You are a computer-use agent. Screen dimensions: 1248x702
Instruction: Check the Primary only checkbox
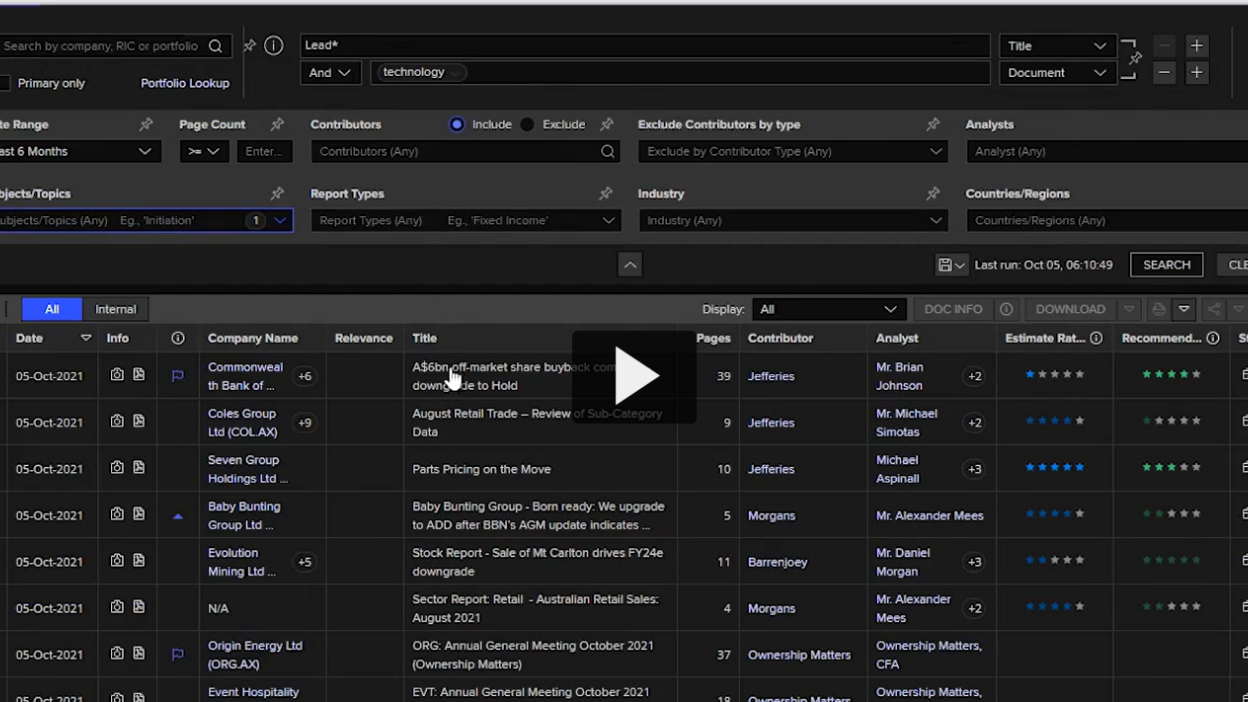[x=4, y=83]
